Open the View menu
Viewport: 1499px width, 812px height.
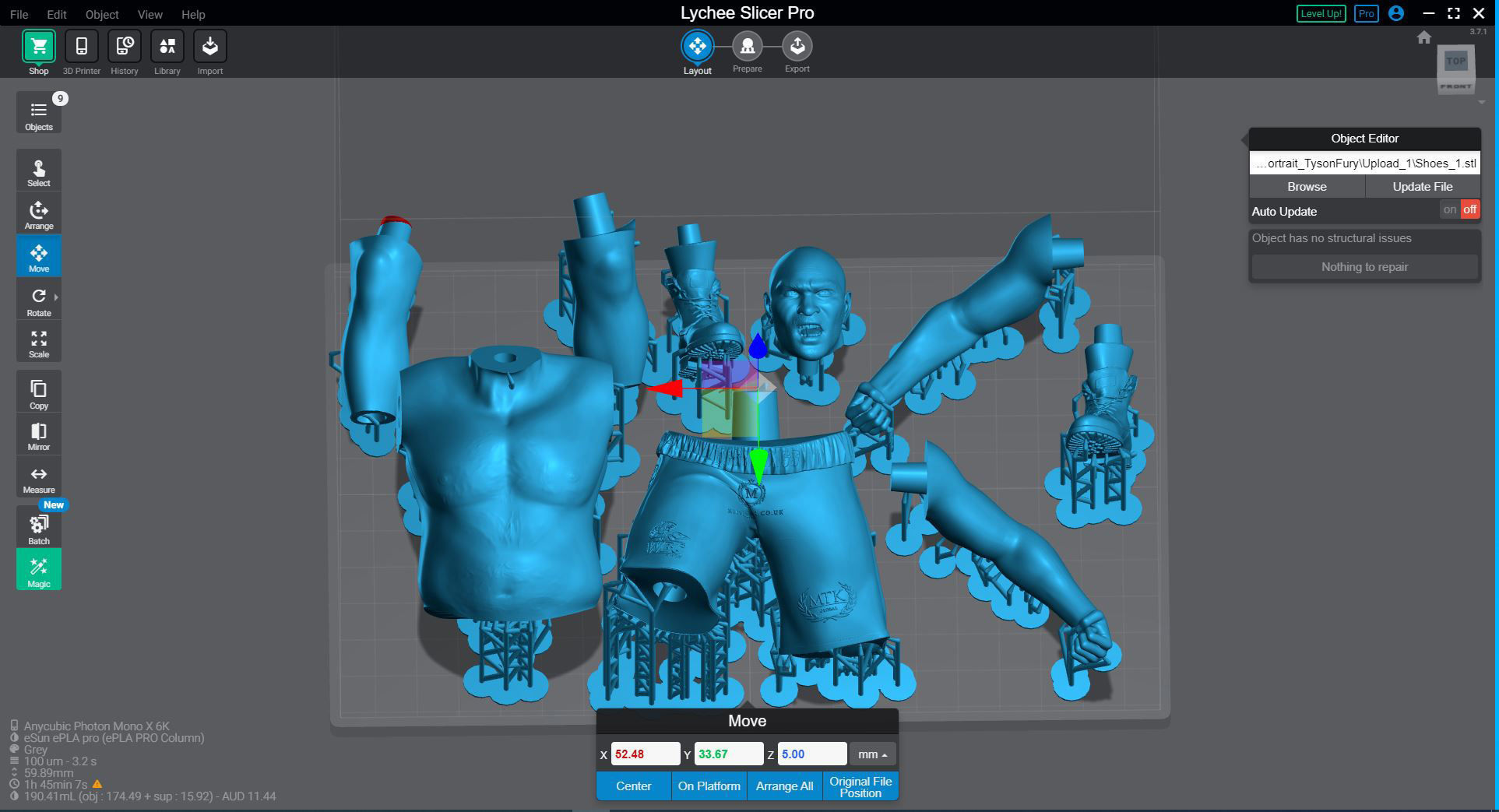pos(150,14)
